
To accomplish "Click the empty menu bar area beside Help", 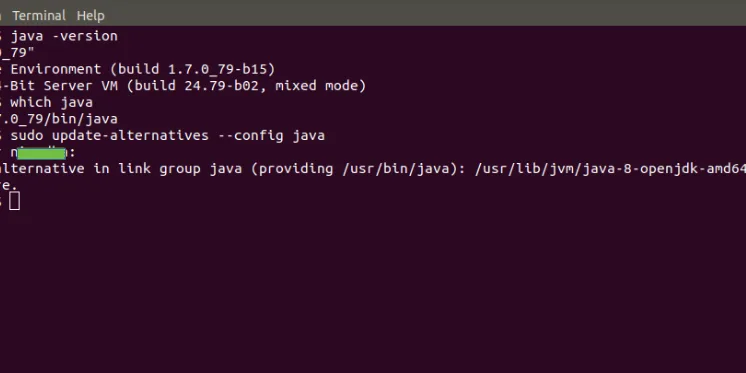I will tap(423, 13).
